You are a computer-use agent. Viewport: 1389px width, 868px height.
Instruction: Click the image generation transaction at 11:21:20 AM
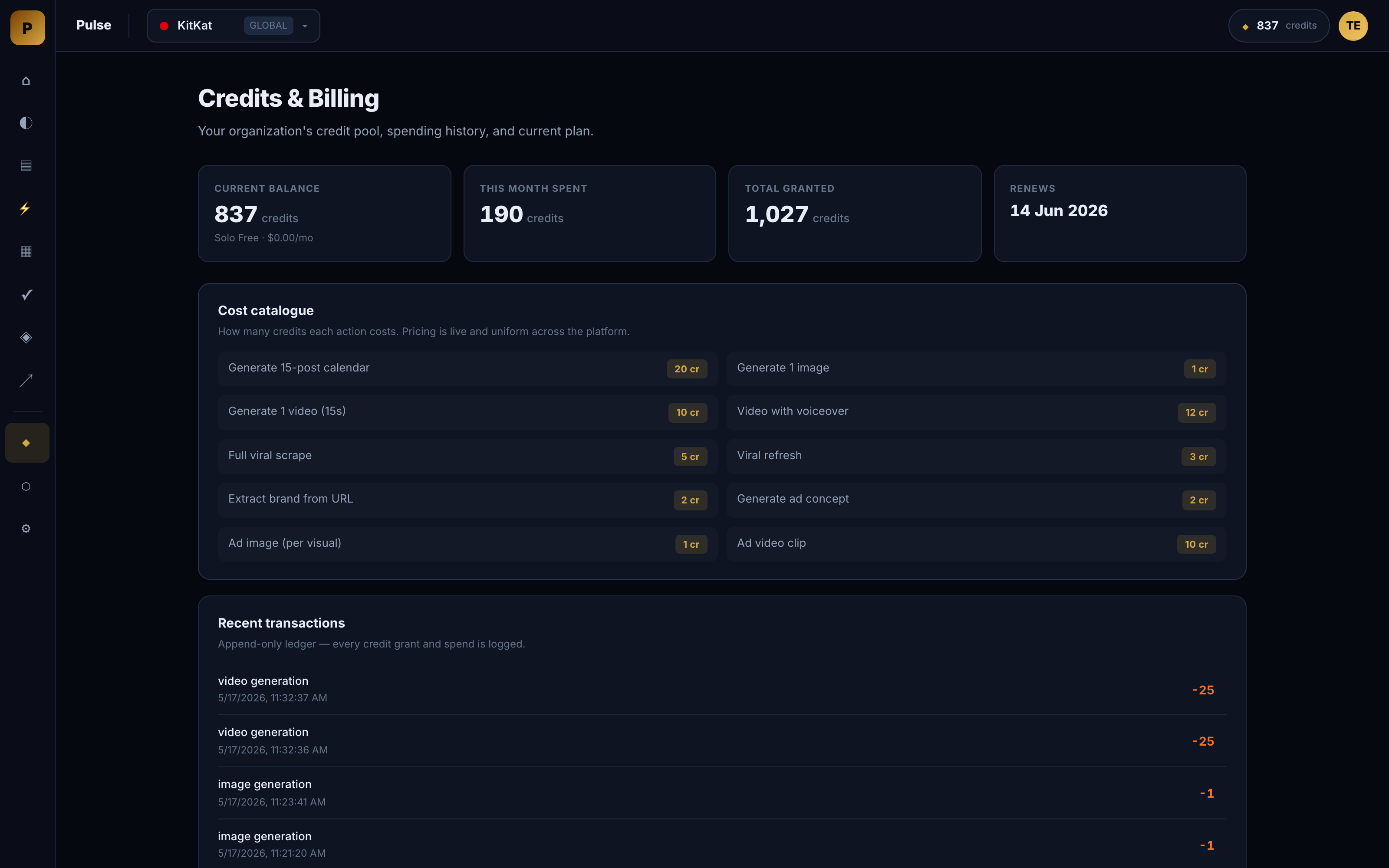tap(722, 845)
